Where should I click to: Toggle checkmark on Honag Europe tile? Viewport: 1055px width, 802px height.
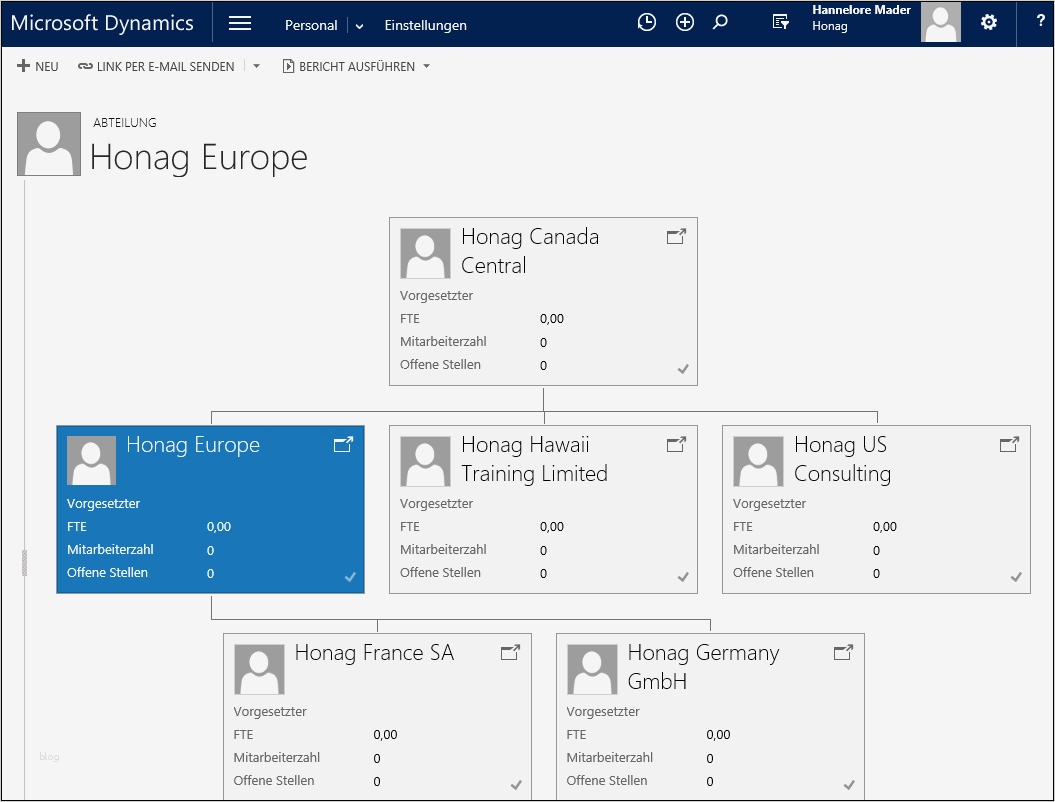click(x=350, y=577)
